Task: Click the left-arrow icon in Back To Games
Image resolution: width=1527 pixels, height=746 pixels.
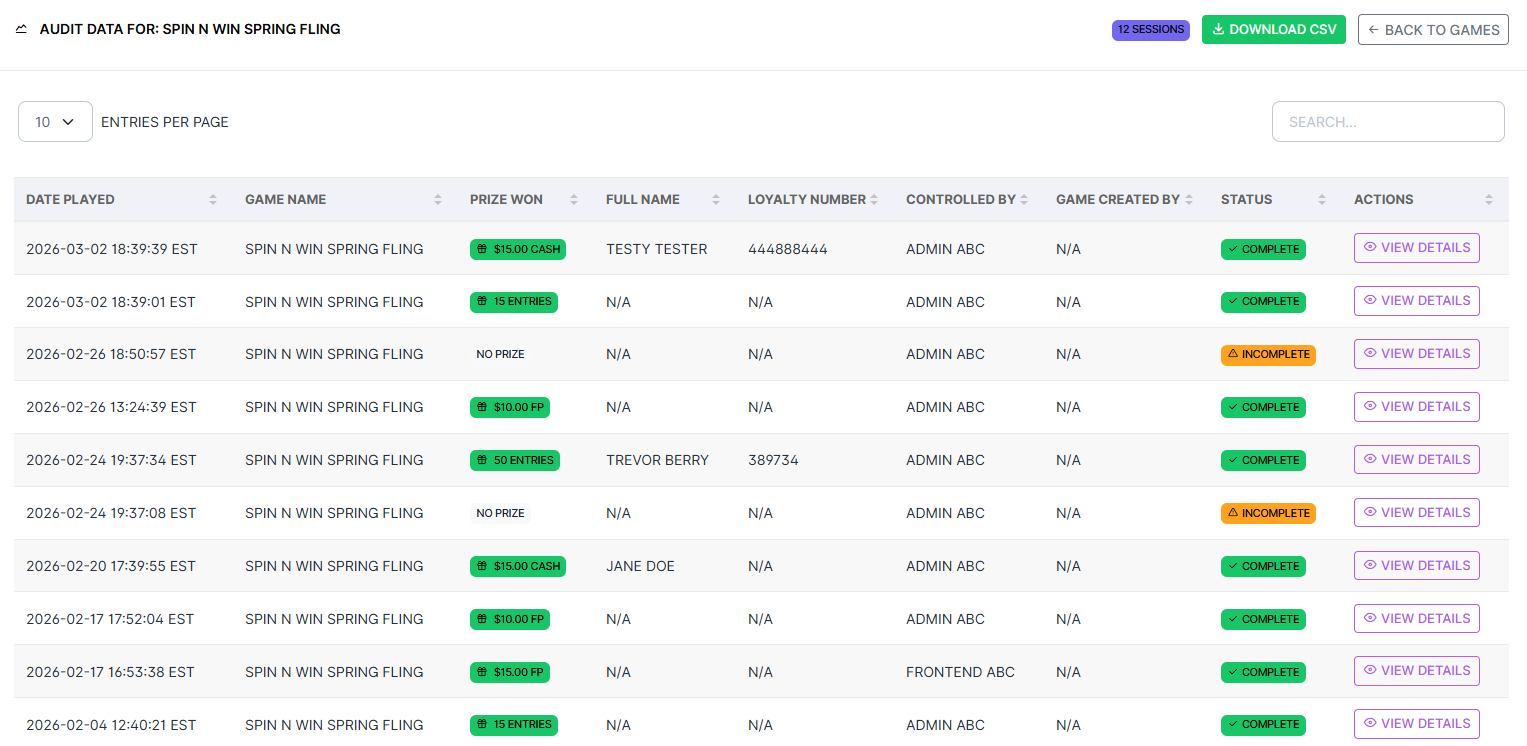Action: 1375,29
